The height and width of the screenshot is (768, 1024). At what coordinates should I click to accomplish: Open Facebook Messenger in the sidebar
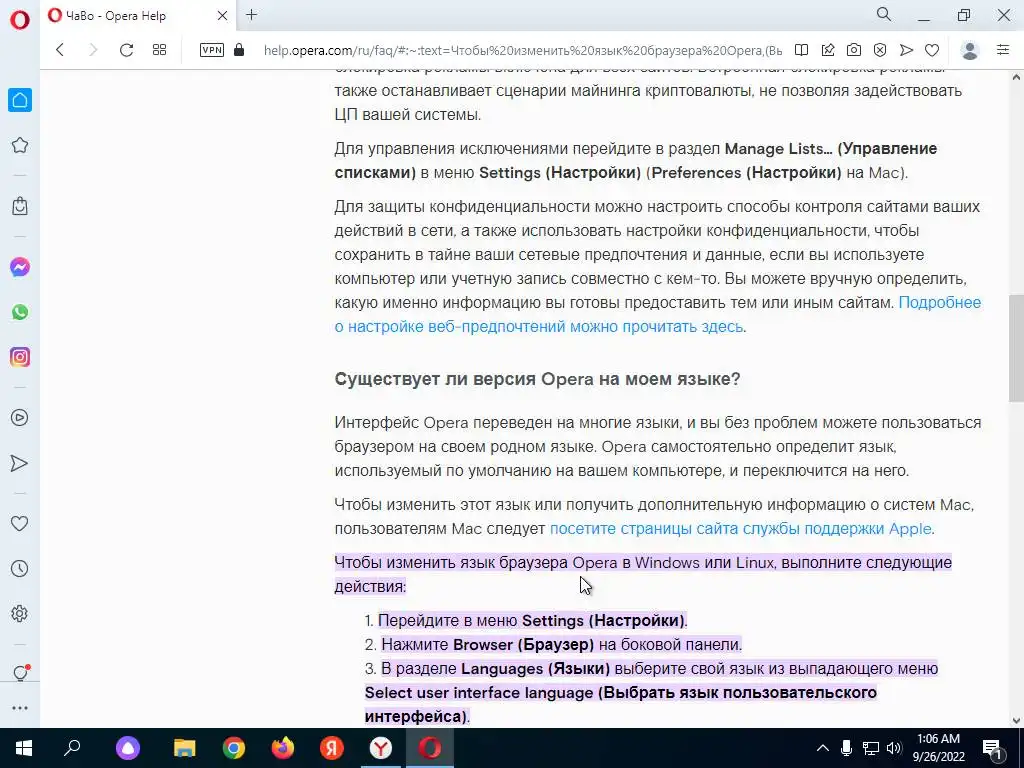[20, 266]
